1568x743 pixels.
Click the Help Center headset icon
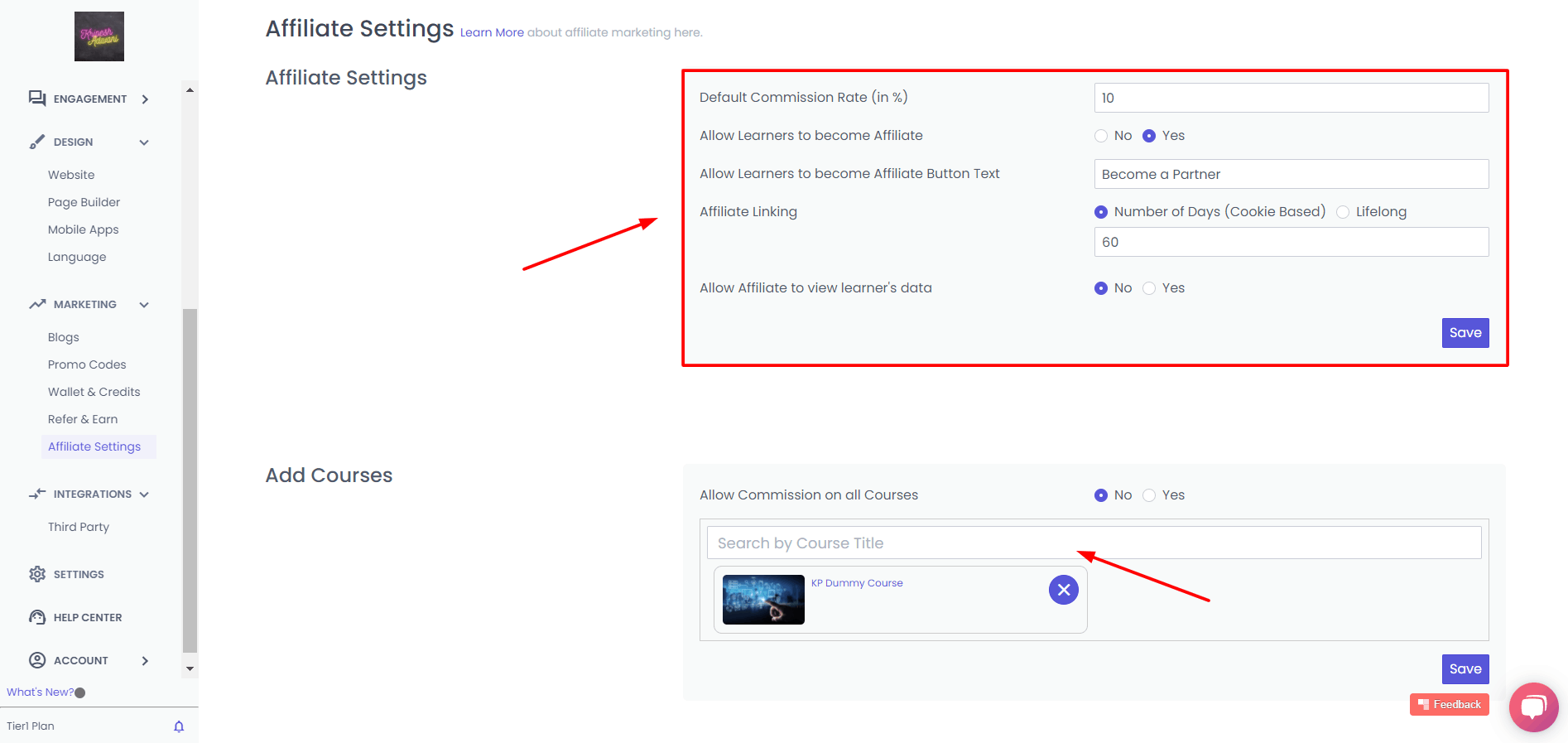(x=37, y=617)
